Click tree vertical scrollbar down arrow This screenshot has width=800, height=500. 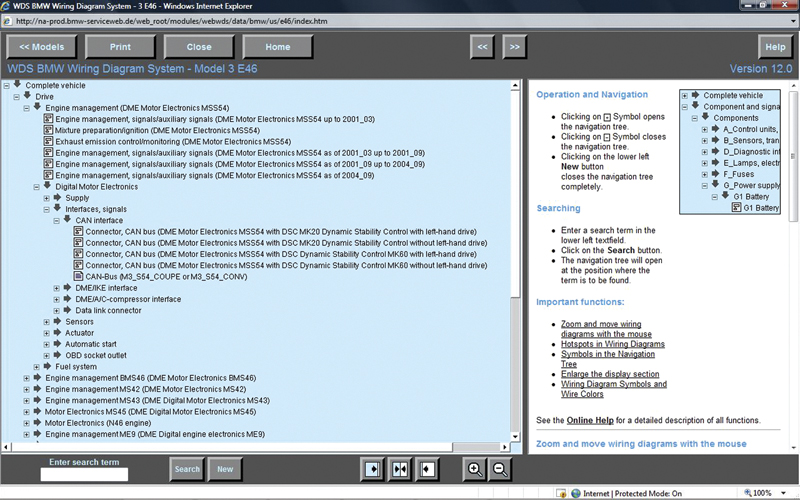pyautogui.click(x=515, y=436)
